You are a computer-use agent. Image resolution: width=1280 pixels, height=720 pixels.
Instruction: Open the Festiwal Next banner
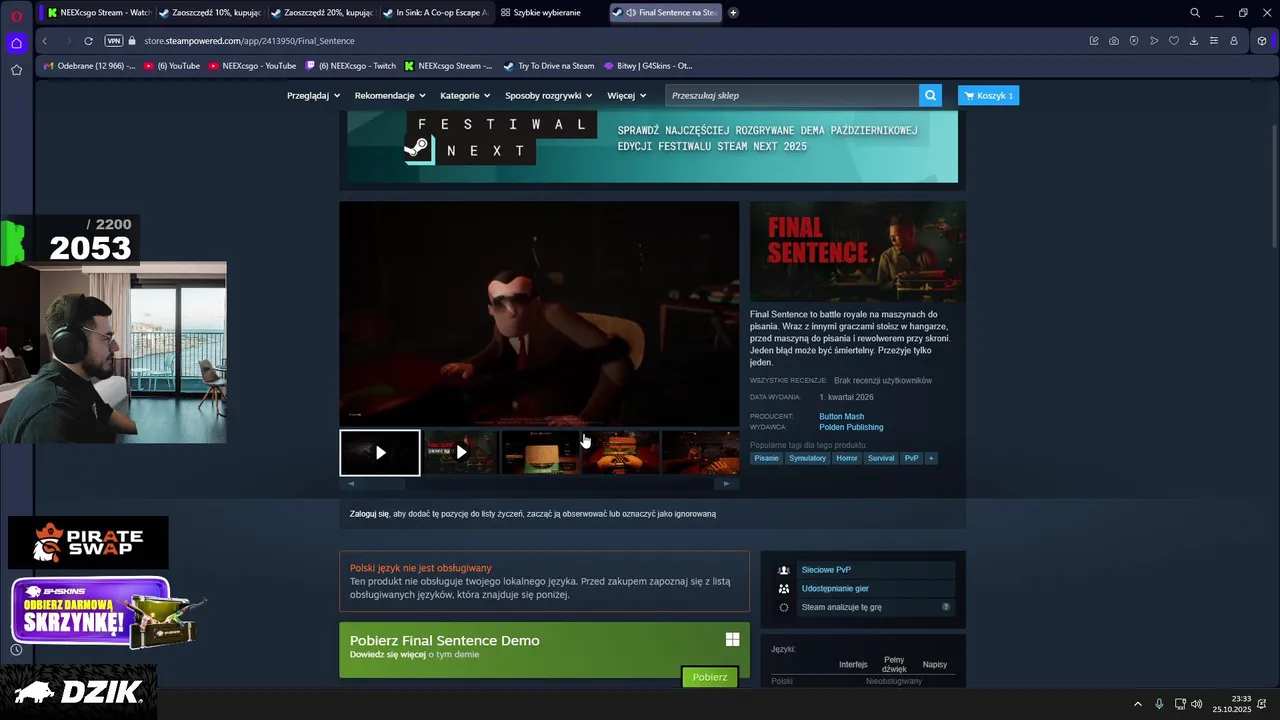(652, 146)
